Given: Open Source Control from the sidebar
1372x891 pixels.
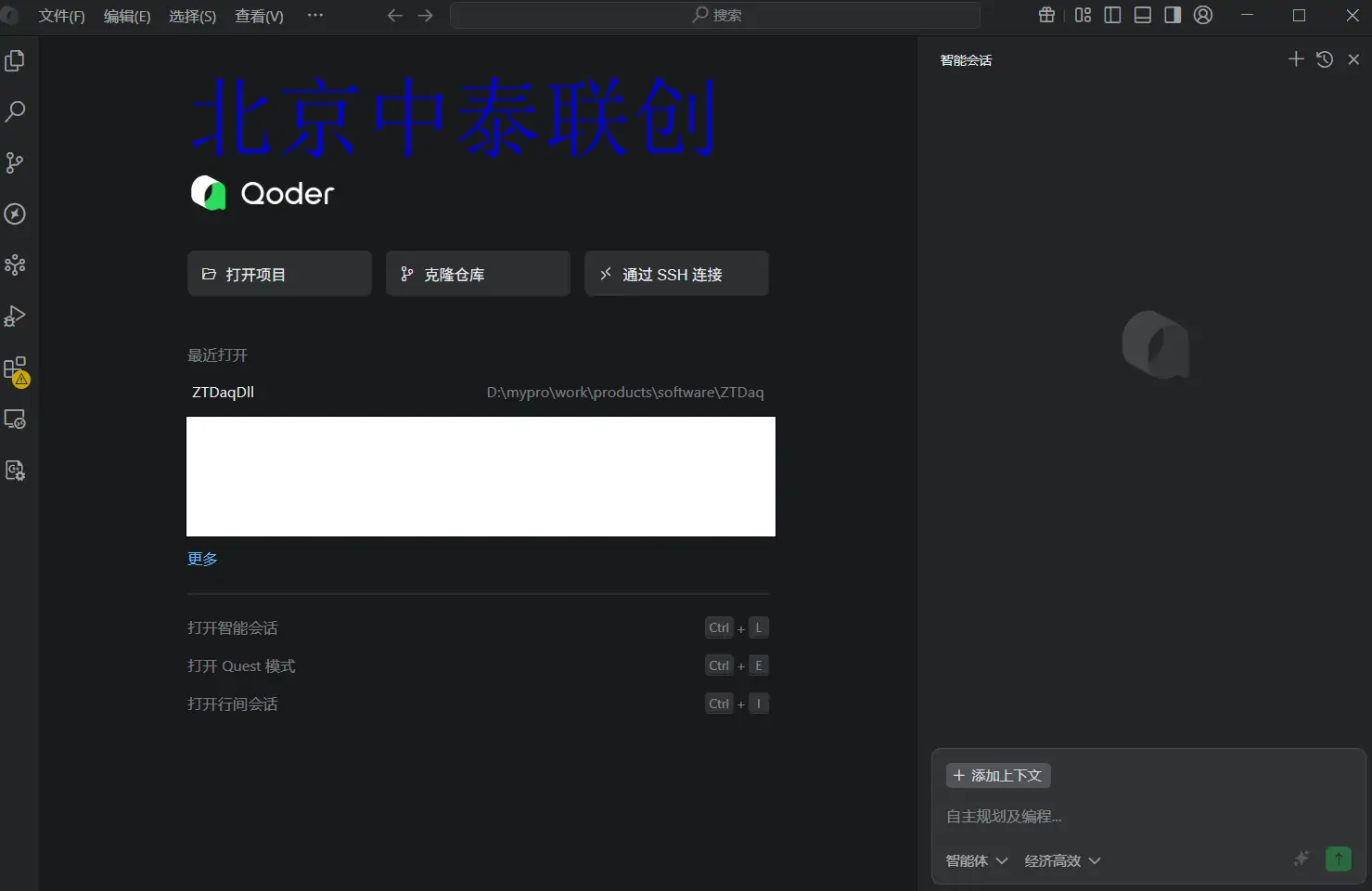Looking at the screenshot, I should click(15, 162).
